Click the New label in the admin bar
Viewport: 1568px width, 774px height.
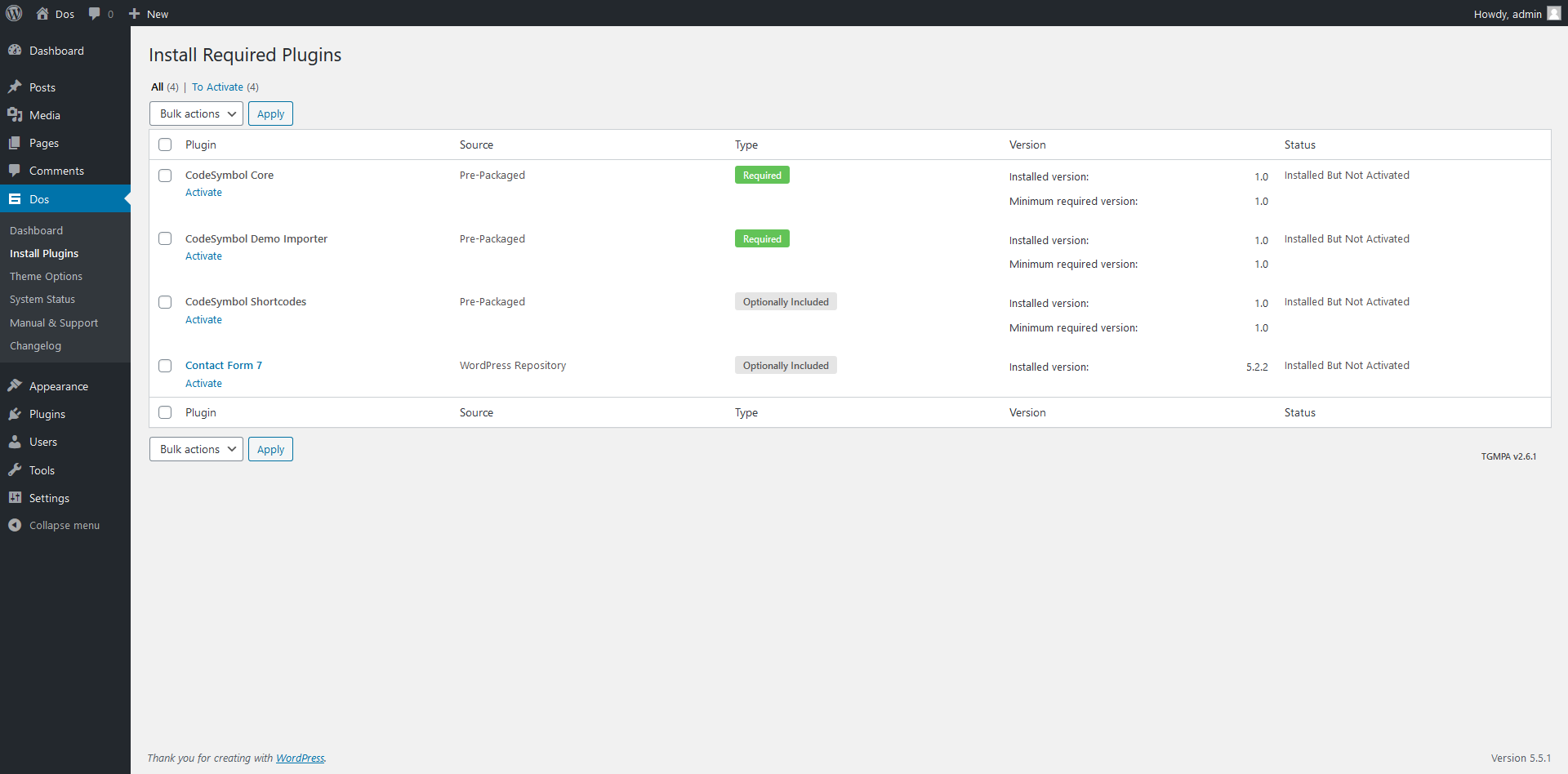[x=158, y=14]
